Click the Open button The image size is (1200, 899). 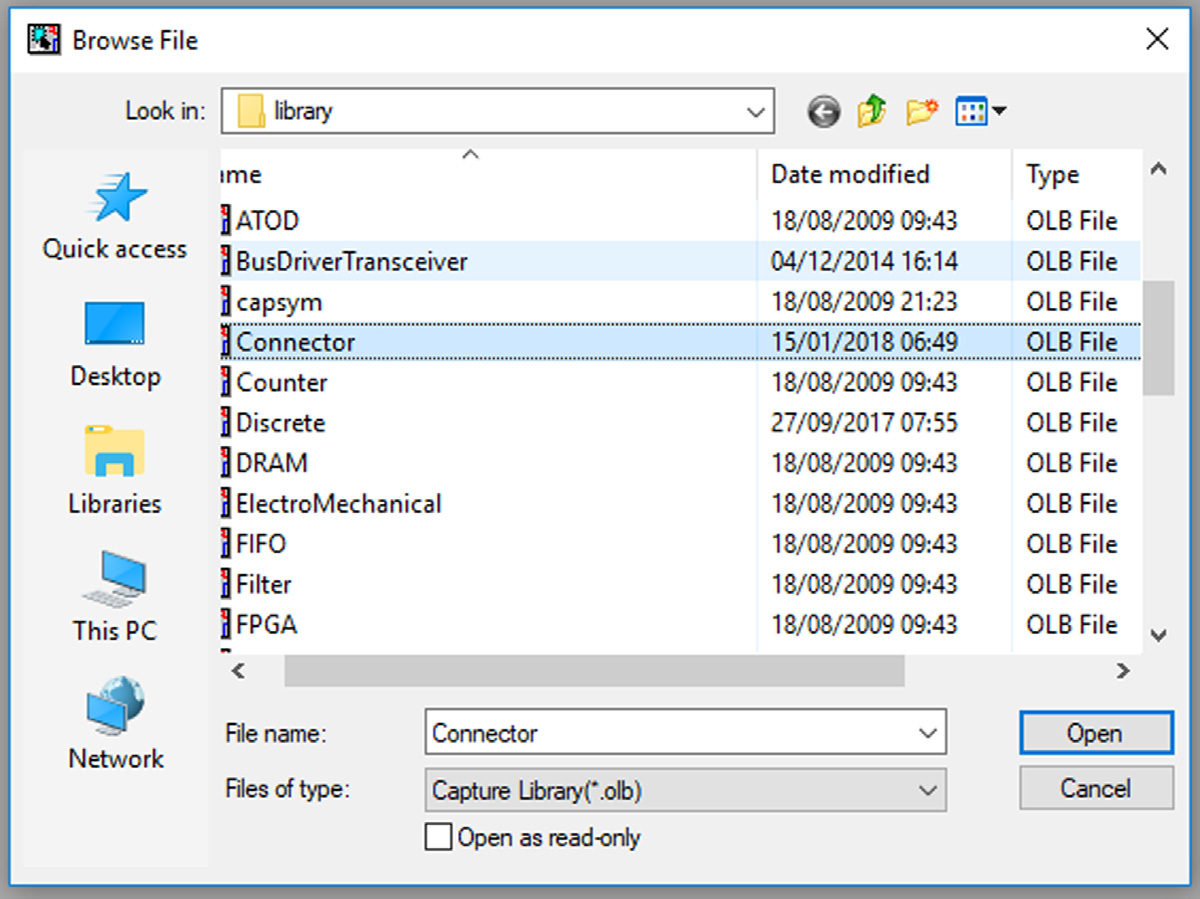click(1095, 733)
